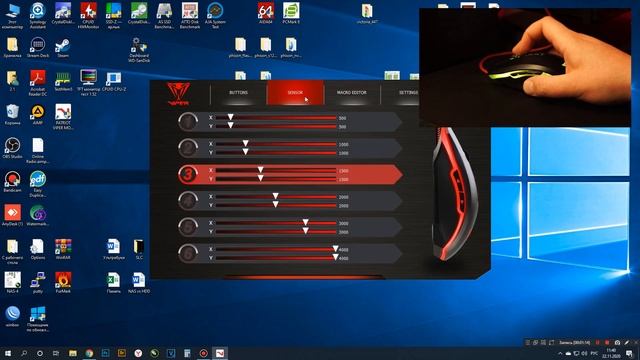Open the SLC folder on the desktop
Viewport: 640px width, 360px height.
pos(139,249)
